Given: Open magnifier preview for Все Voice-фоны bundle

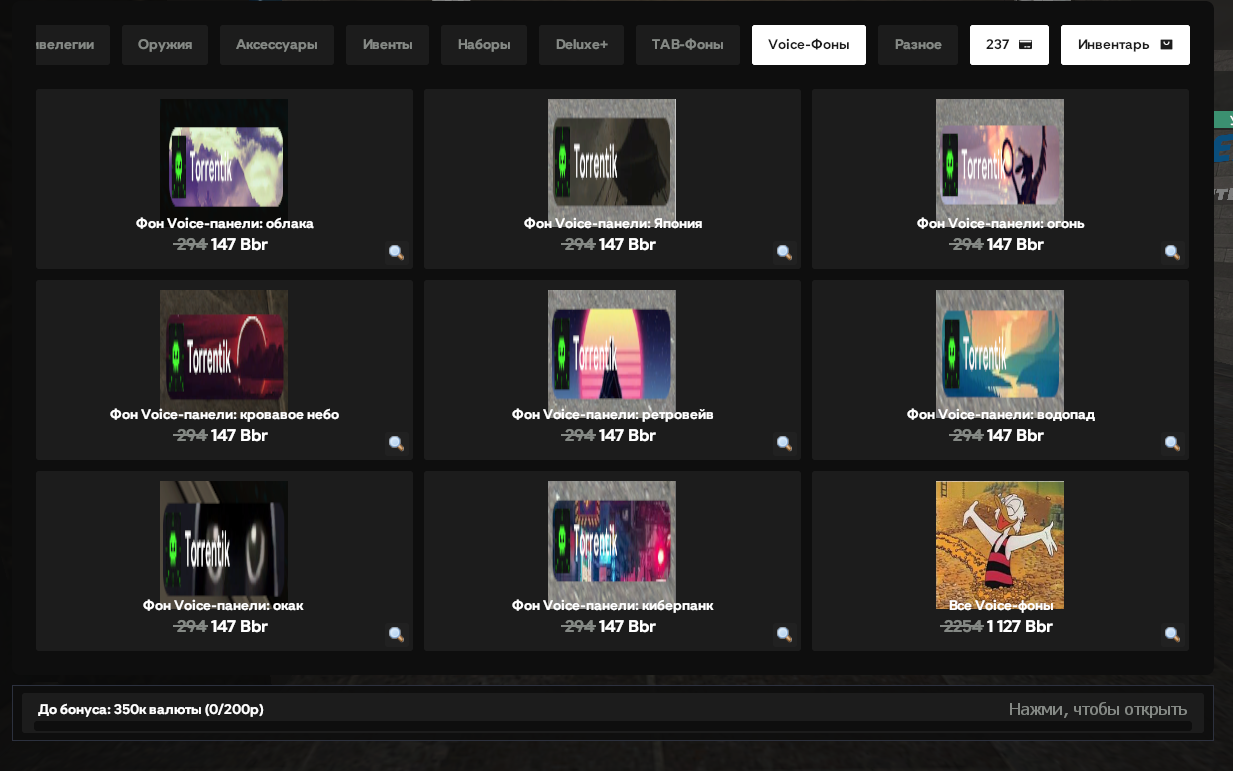Looking at the screenshot, I should coord(1172,634).
